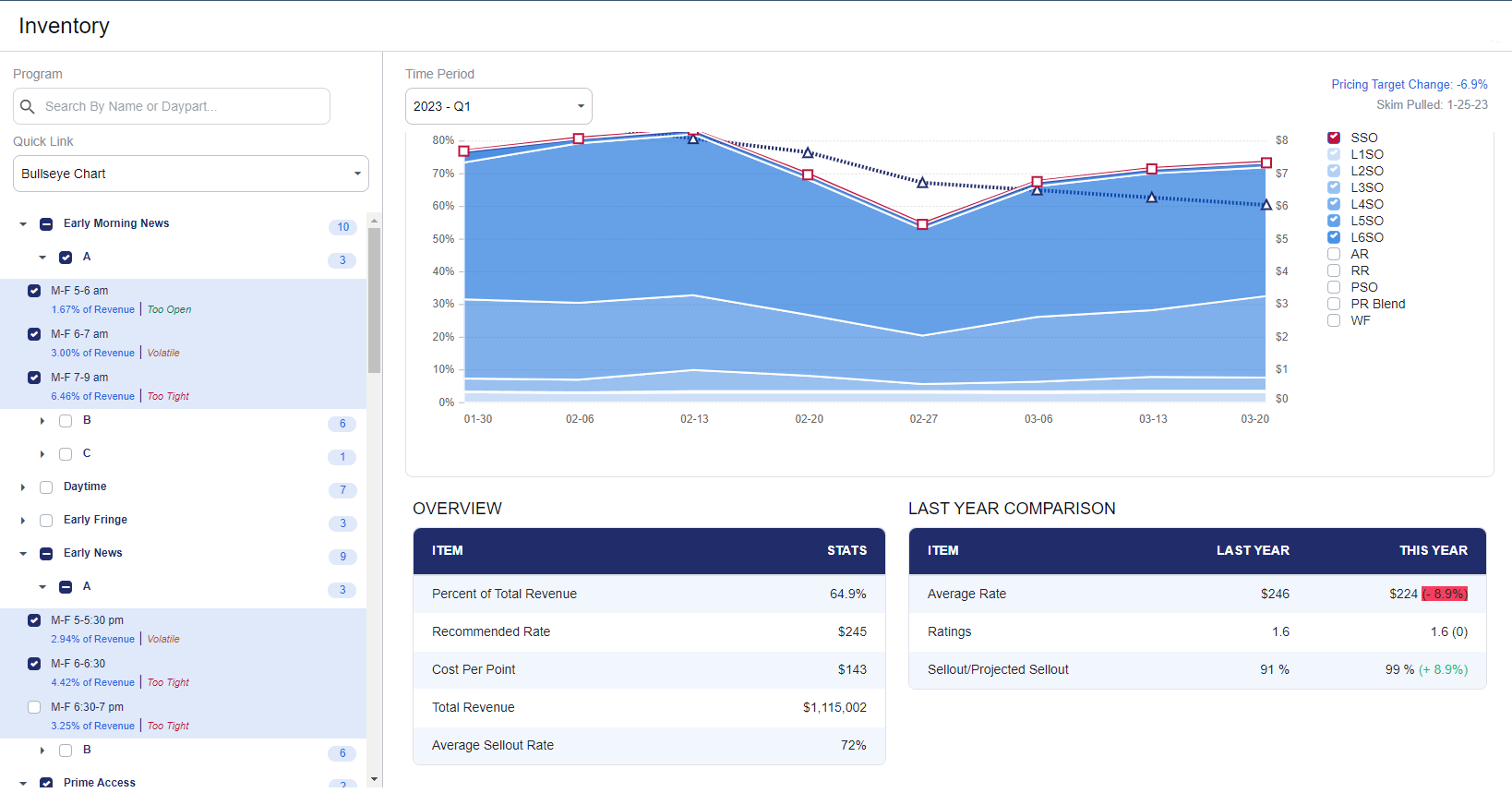Click the 3.00% of Revenue link
This screenshot has height=793, width=1512.
(93, 353)
